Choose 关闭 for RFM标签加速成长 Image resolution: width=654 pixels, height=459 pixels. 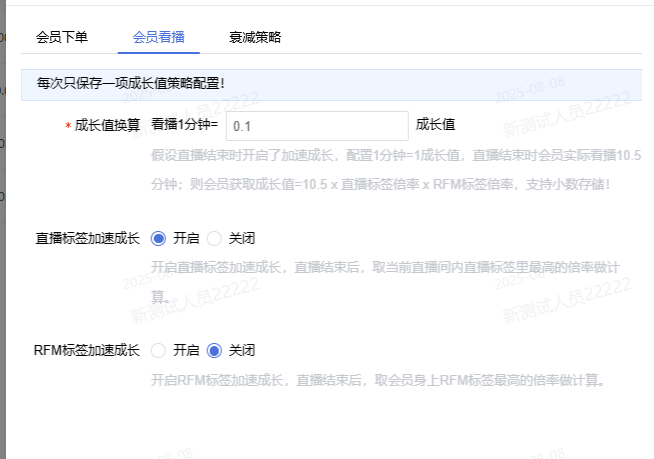214,351
